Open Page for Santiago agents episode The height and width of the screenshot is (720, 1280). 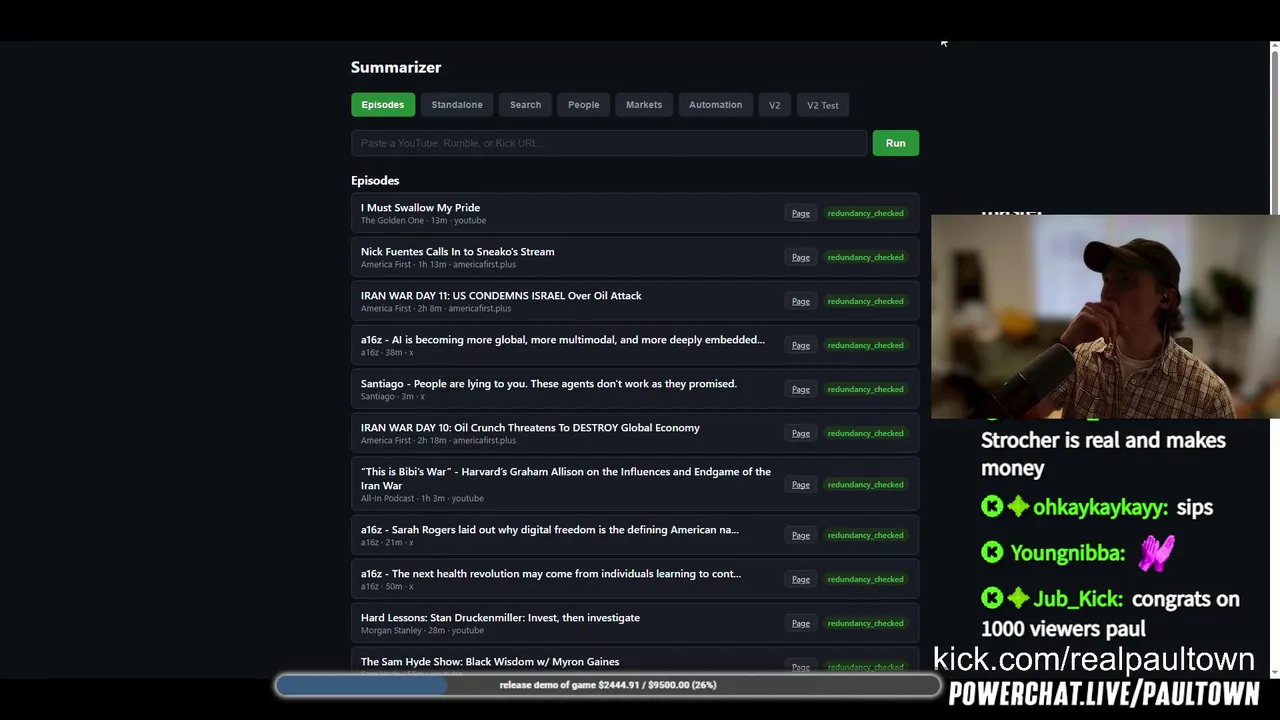[x=801, y=389]
